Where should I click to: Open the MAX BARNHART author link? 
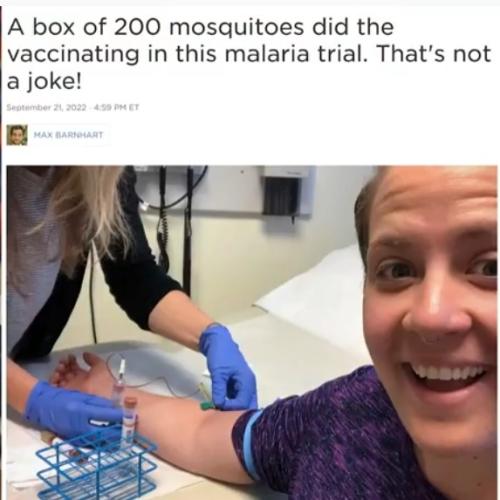68,135
